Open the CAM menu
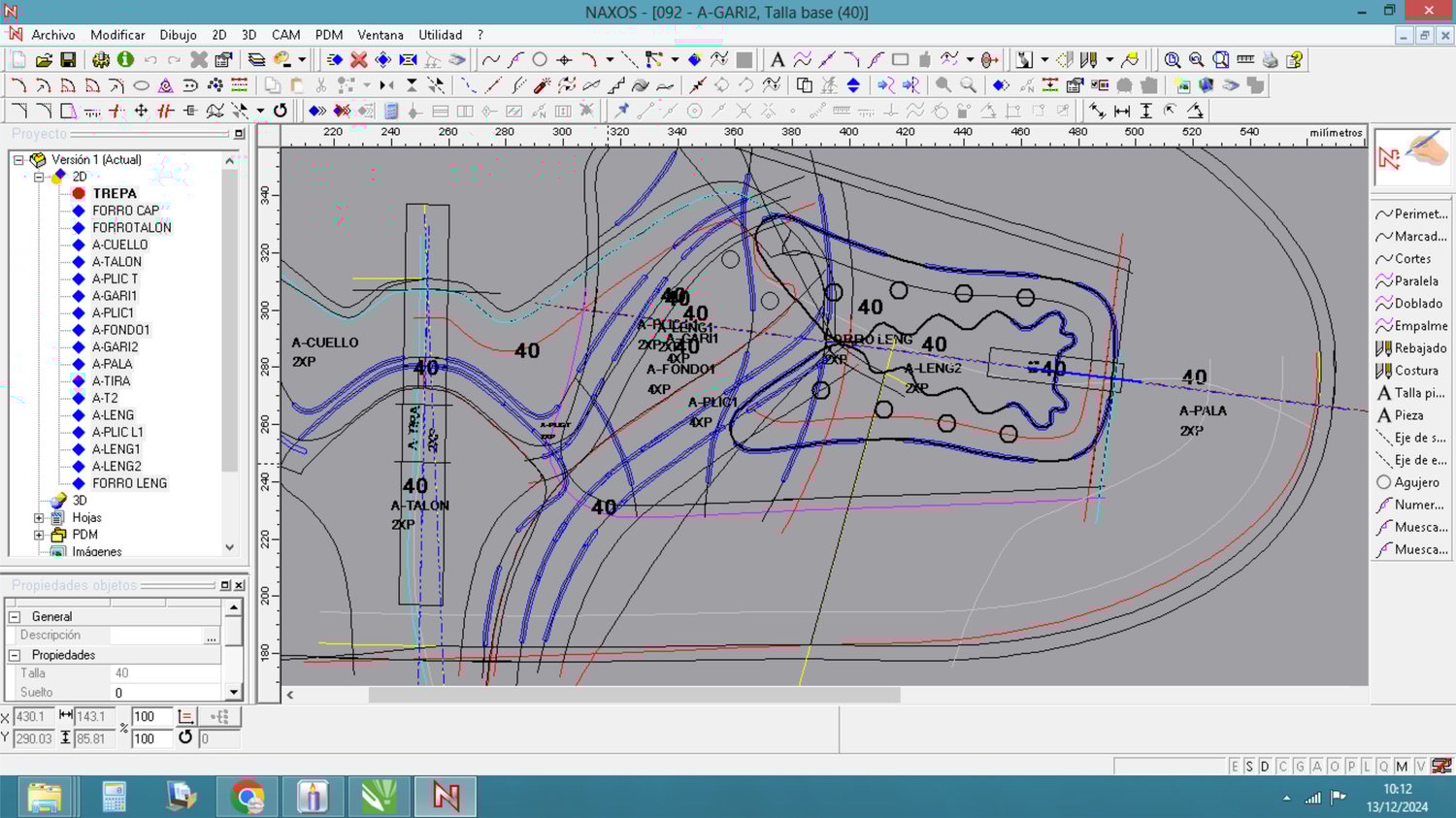This screenshot has height=818, width=1456. 285,35
